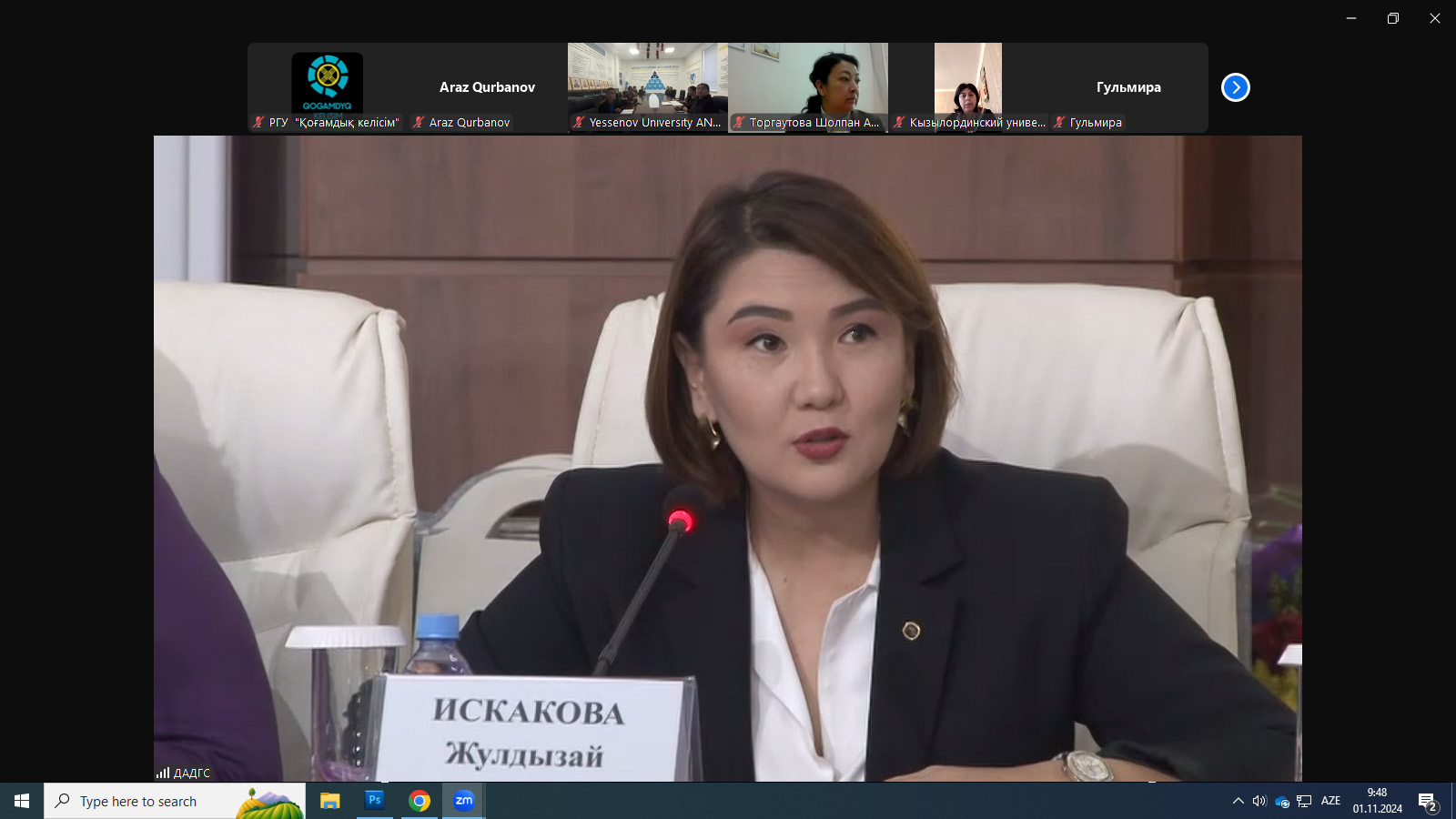The image size is (1456, 819).
Task: Click the muted mic icon beside Гульмира label
Action: tap(1059, 122)
